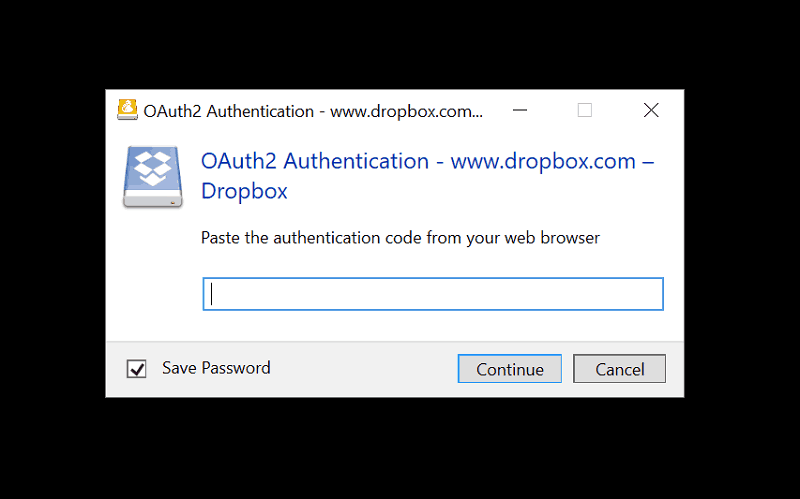Viewport: 800px width, 499px height.
Task: Focus the authentication code input field
Action: pos(433,294)
